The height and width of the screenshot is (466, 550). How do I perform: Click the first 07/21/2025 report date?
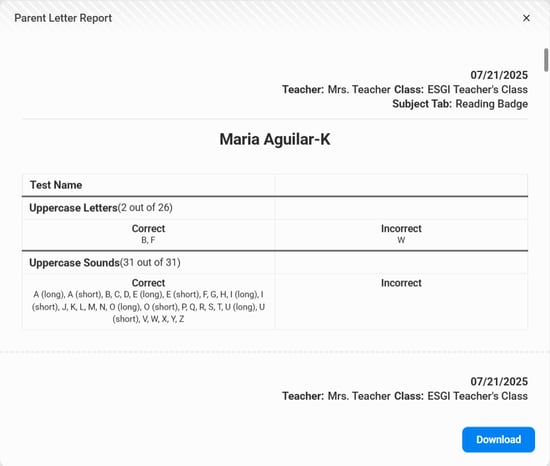[x=499, y=75]
